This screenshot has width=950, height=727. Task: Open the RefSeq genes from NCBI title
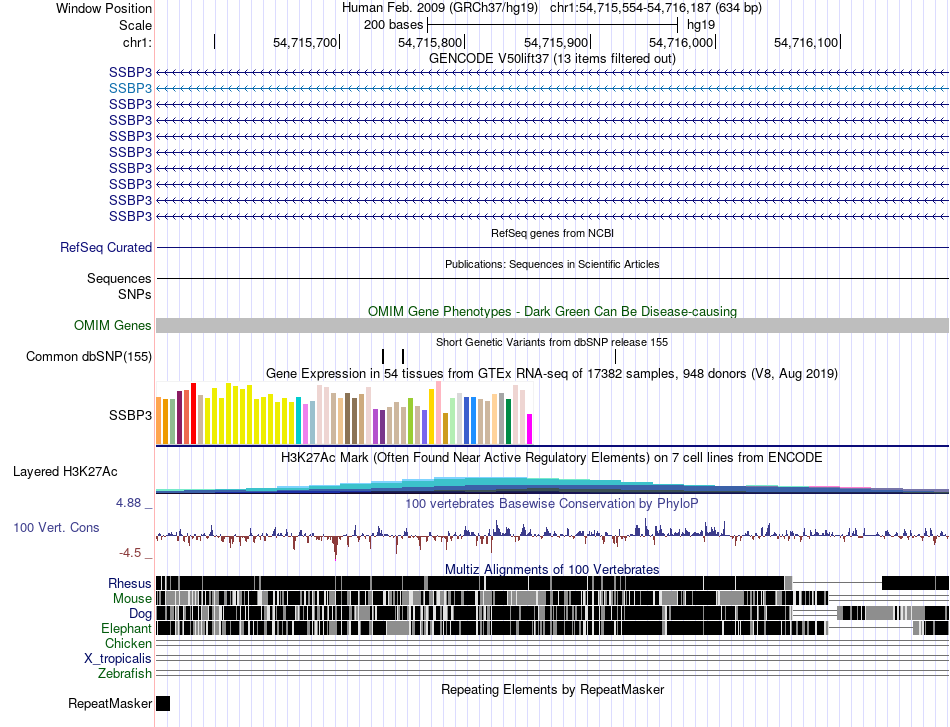click(x=552, y=233)
